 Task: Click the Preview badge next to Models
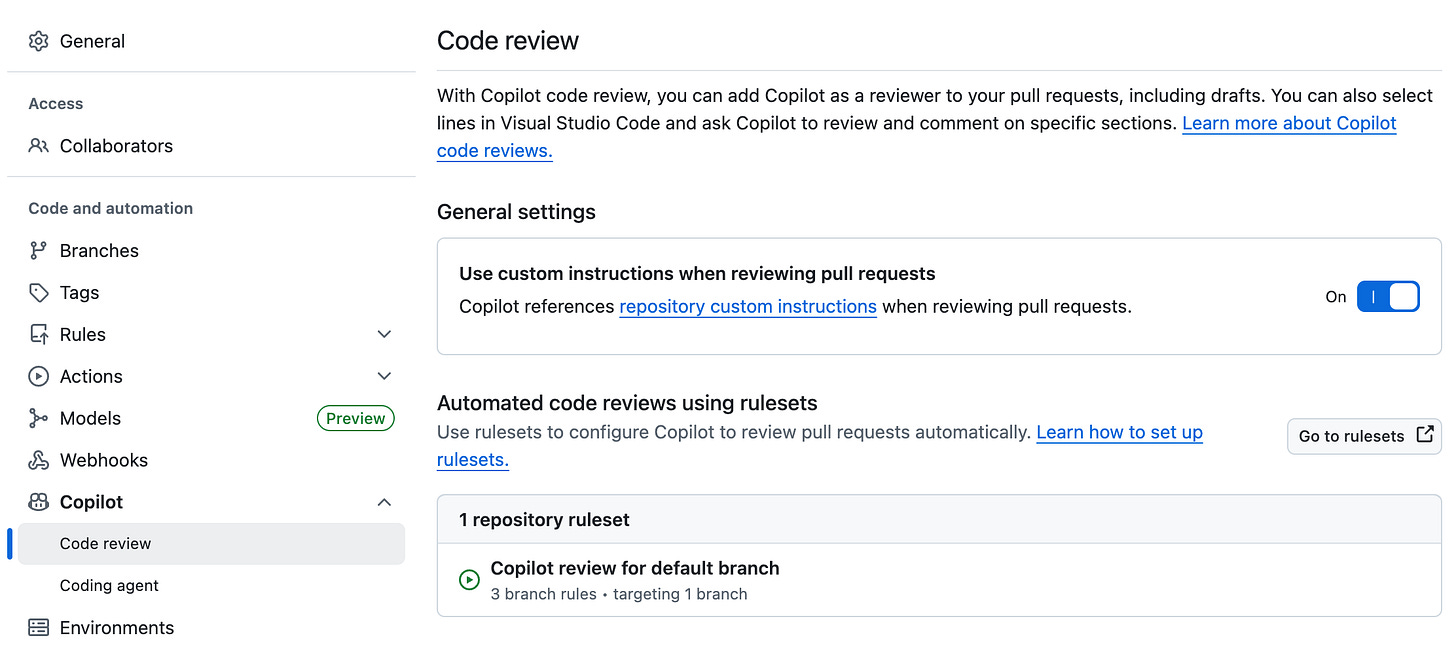click(355, 417)
